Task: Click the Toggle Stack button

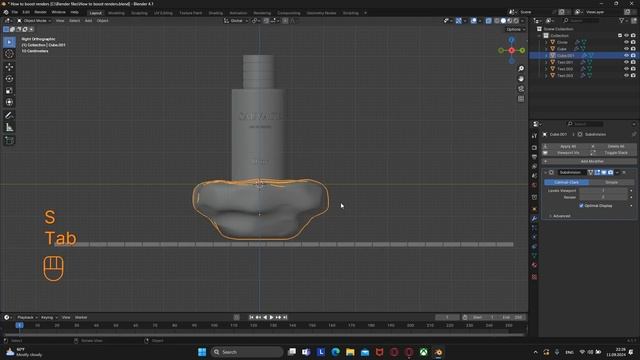Action: point(613,153)
